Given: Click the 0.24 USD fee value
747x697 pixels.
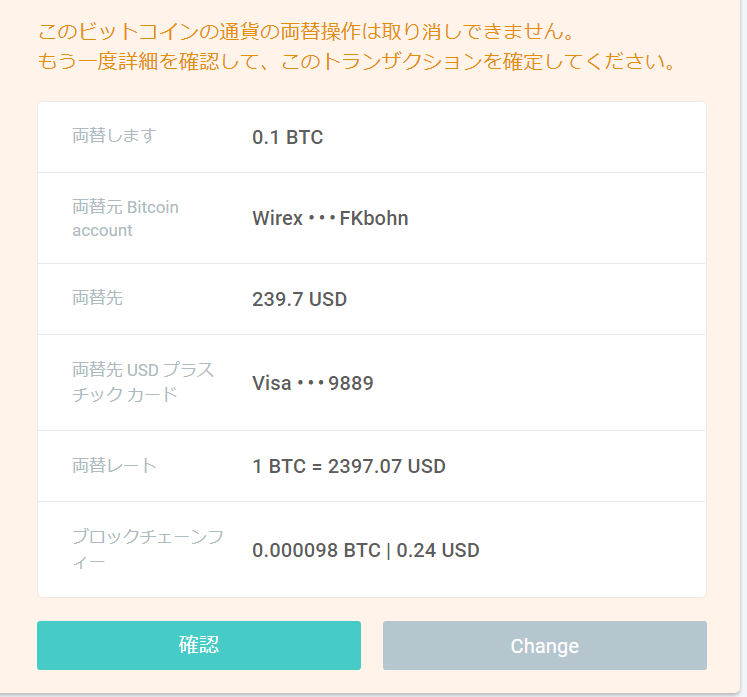Looking at the screenshot, I should (438, 550).
